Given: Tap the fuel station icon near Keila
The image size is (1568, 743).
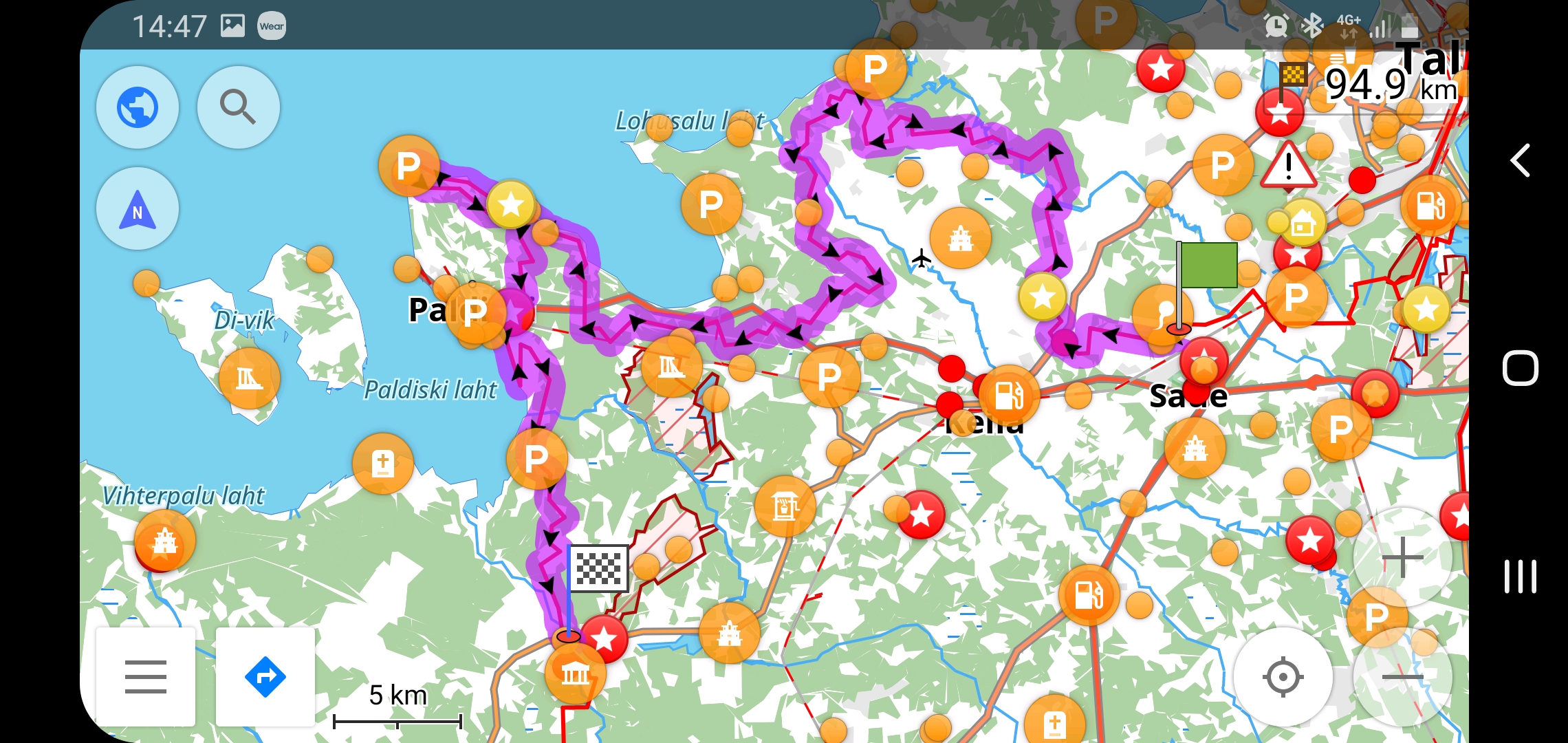Looking at the screenshot, I should 1009,396.
